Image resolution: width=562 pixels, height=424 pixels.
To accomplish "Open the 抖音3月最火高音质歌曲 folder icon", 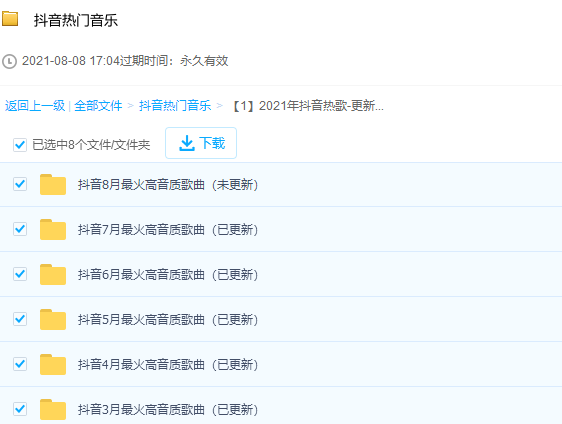I will point(53,409).
